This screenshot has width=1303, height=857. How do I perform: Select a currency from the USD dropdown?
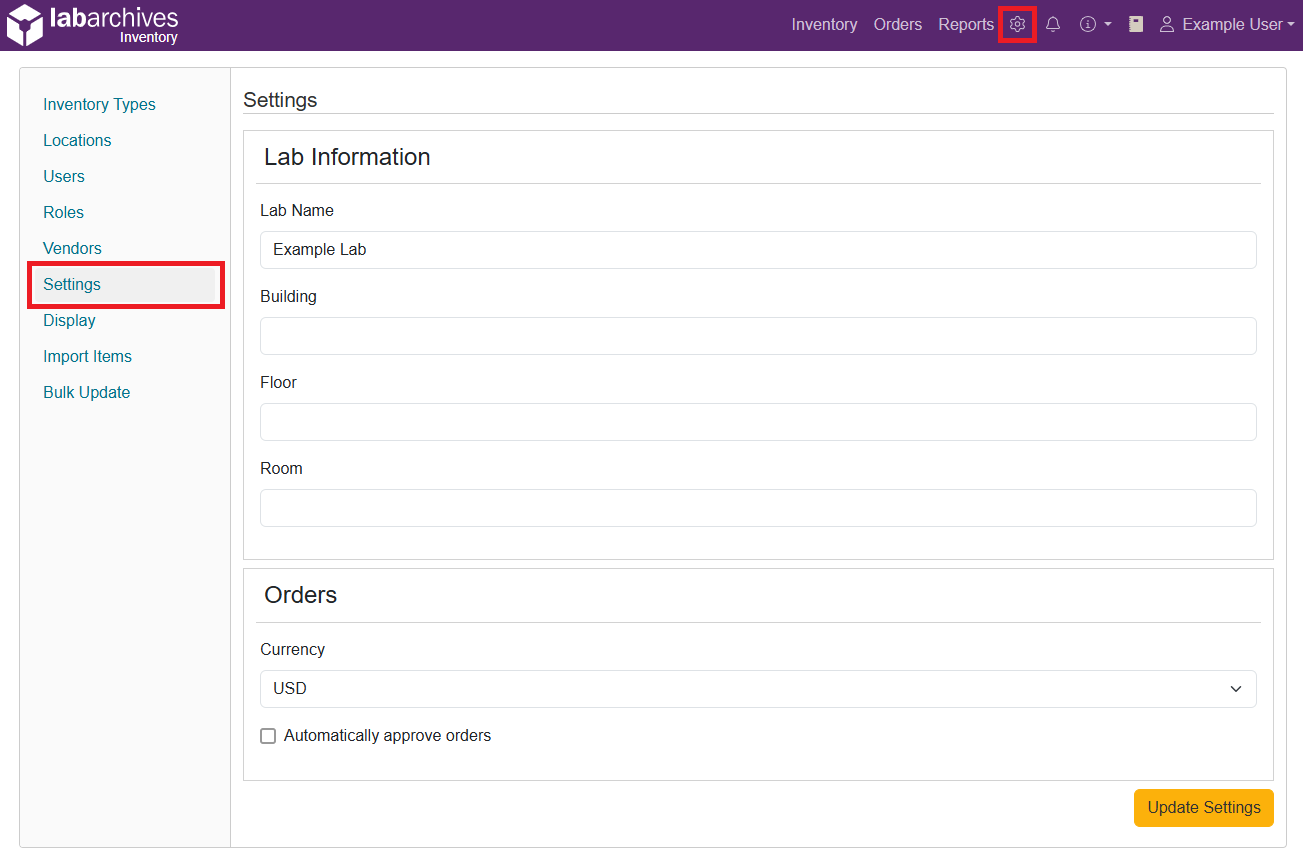pyautogui.click(x=757, y=689)
